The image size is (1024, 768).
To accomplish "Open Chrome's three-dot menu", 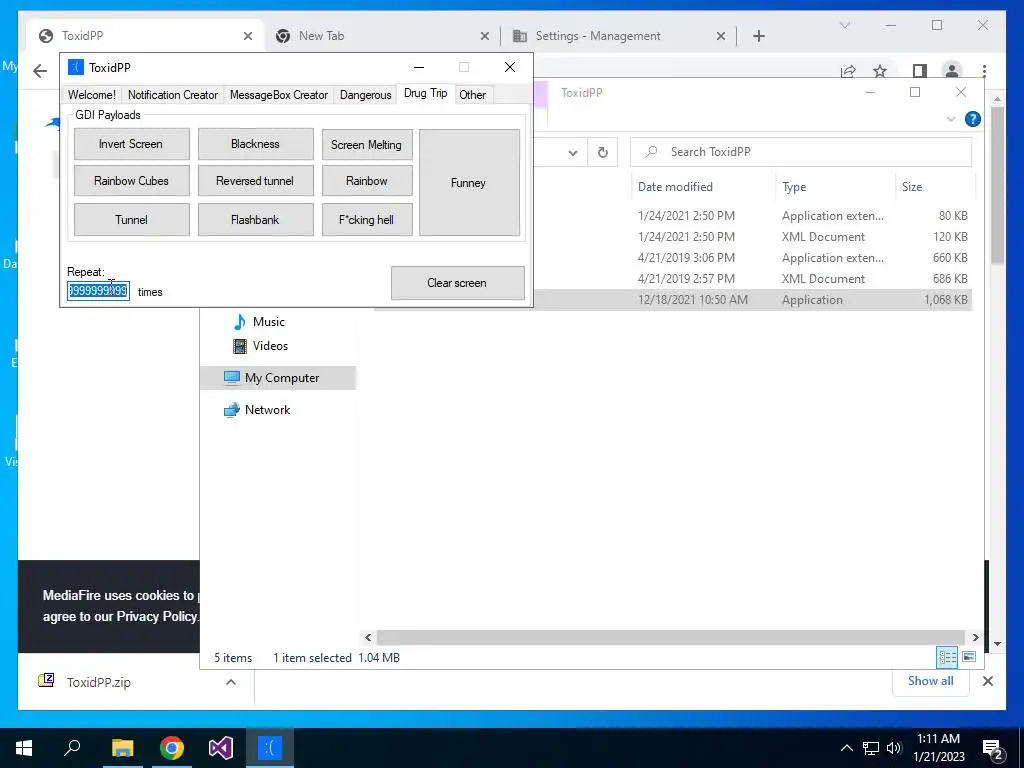I will (984, 71).
